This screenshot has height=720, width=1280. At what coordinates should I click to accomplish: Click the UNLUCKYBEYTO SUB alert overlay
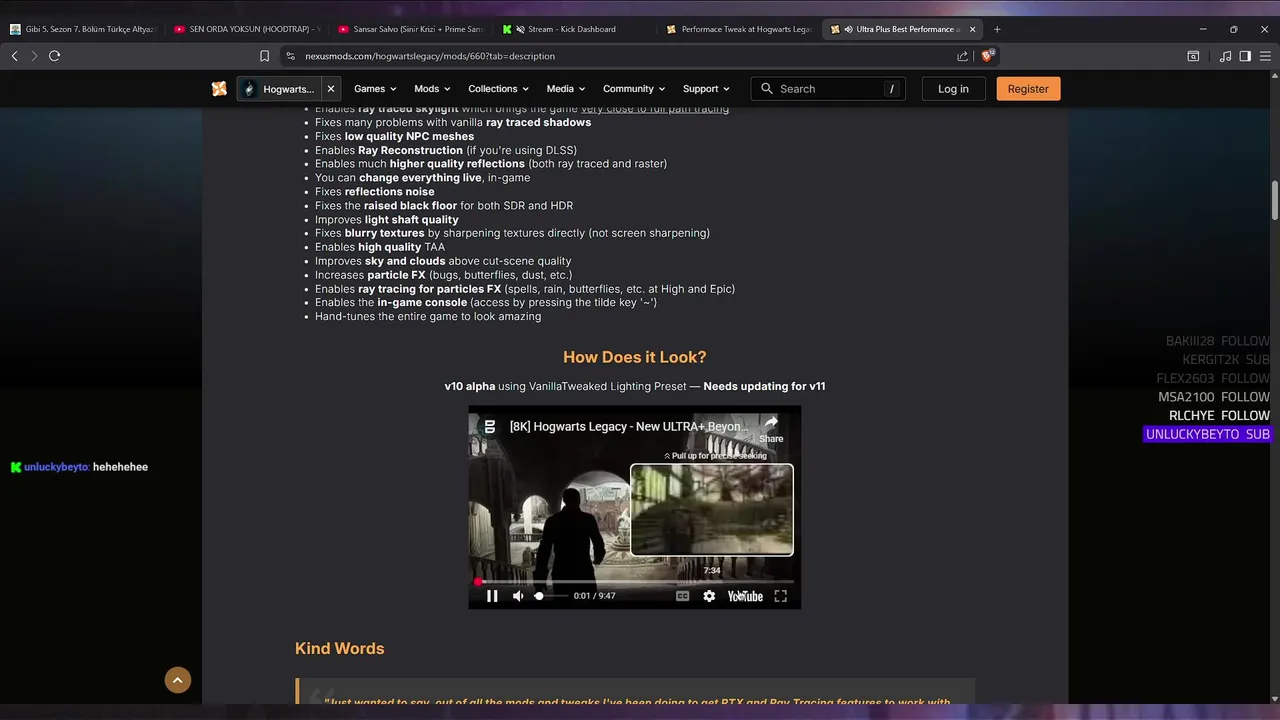1208,434
